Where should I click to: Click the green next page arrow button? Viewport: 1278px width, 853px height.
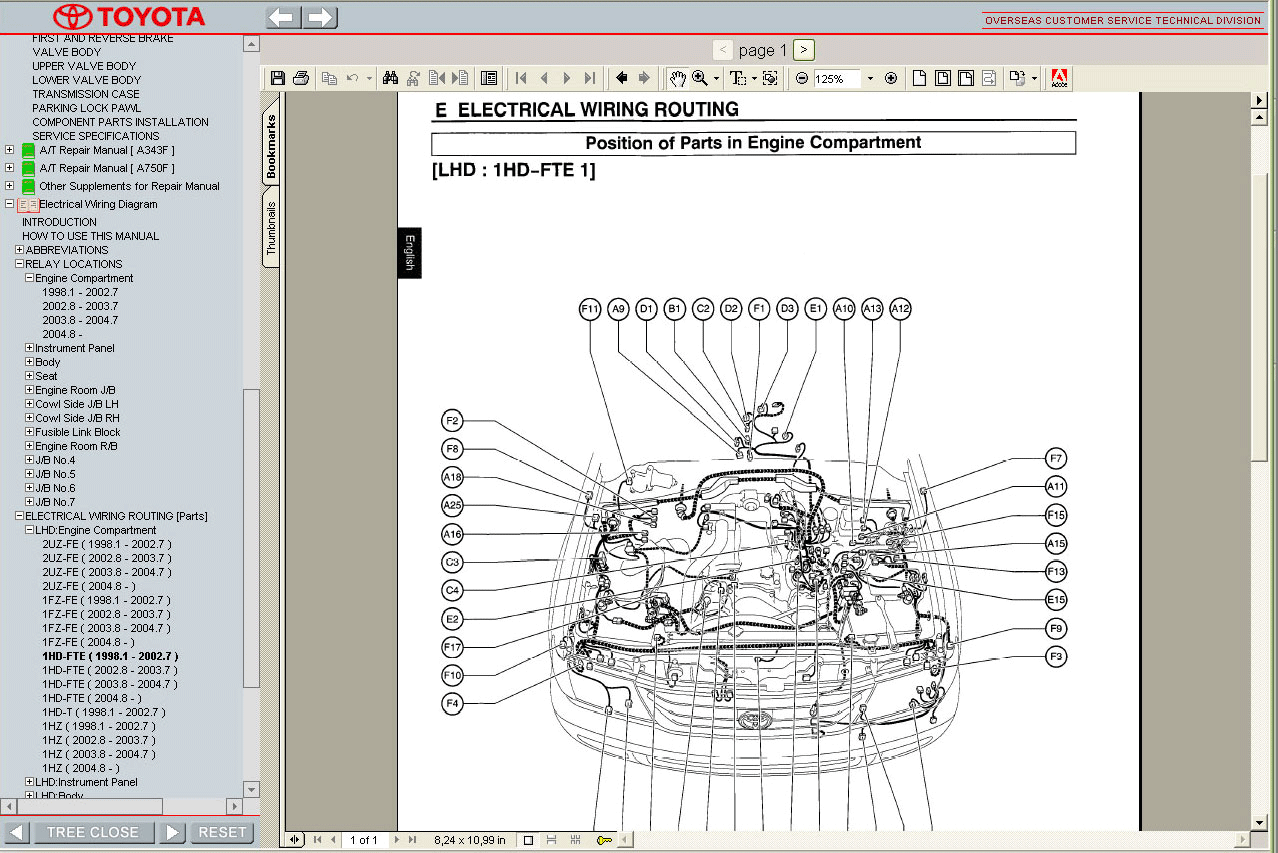805,50
